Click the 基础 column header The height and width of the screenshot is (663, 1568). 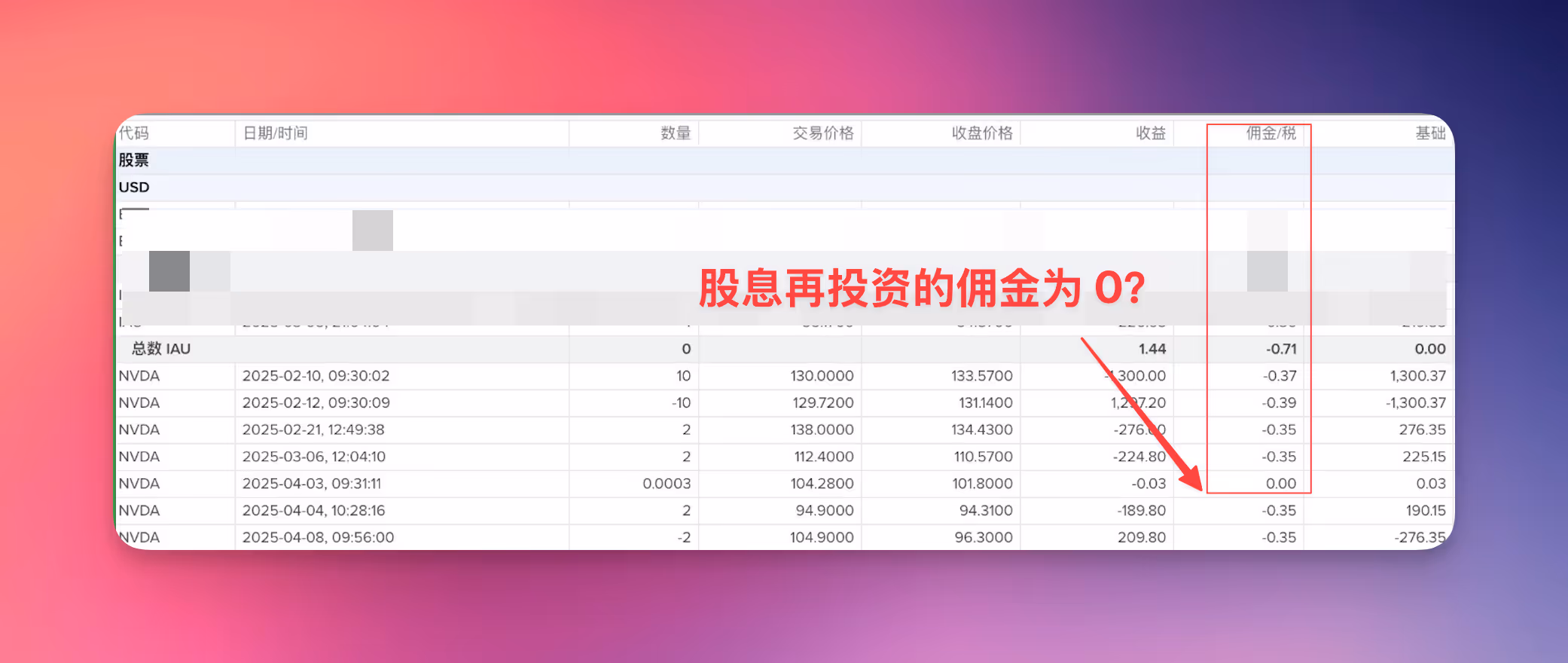coord(1430,133)
